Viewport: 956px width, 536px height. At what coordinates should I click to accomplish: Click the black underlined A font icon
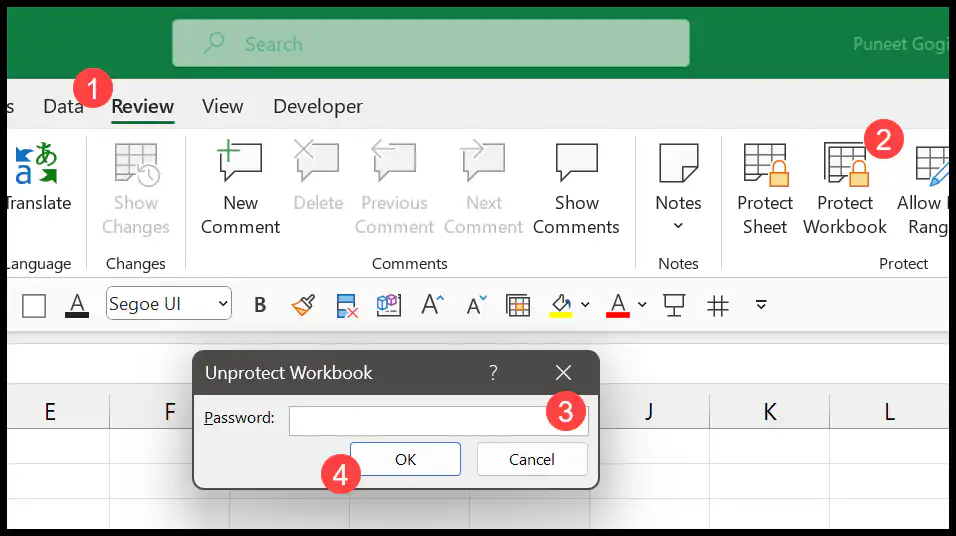[77, 305]
